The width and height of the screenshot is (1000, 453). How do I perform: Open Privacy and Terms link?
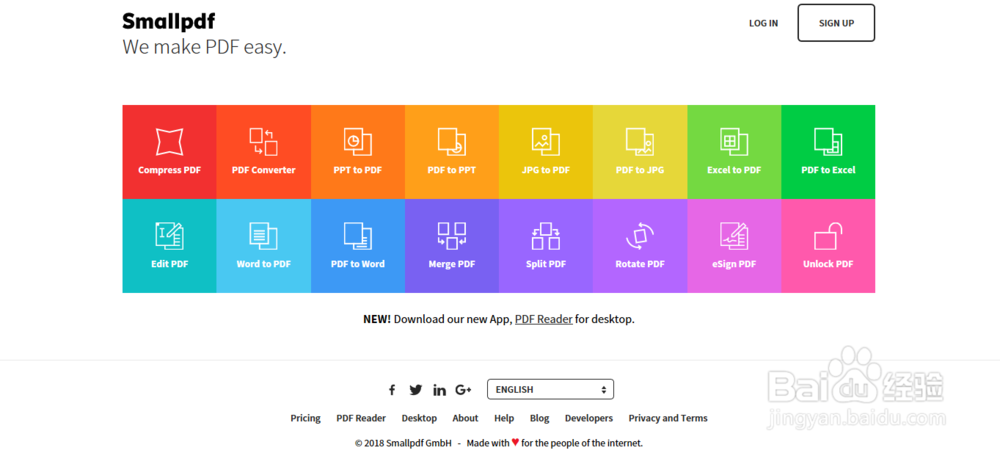[668, 419]
